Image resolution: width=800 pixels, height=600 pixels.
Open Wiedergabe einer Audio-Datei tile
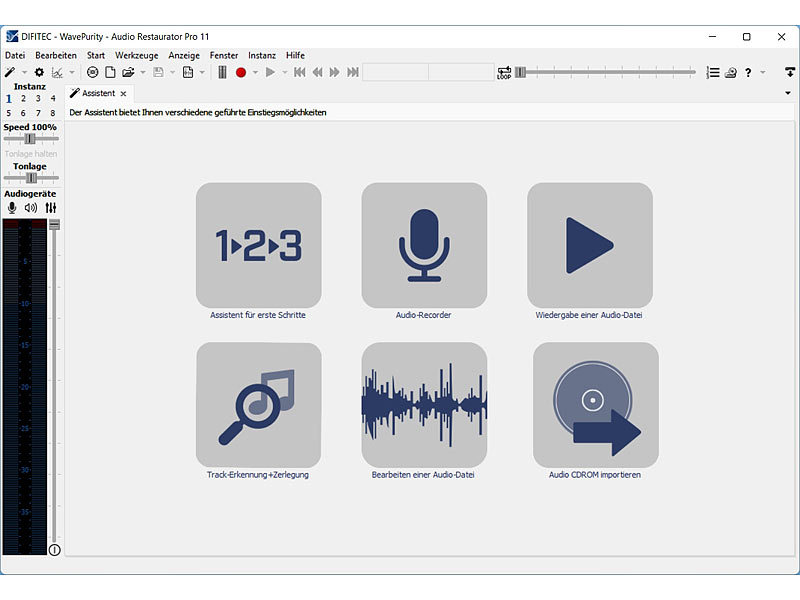(x=590, y=245)
